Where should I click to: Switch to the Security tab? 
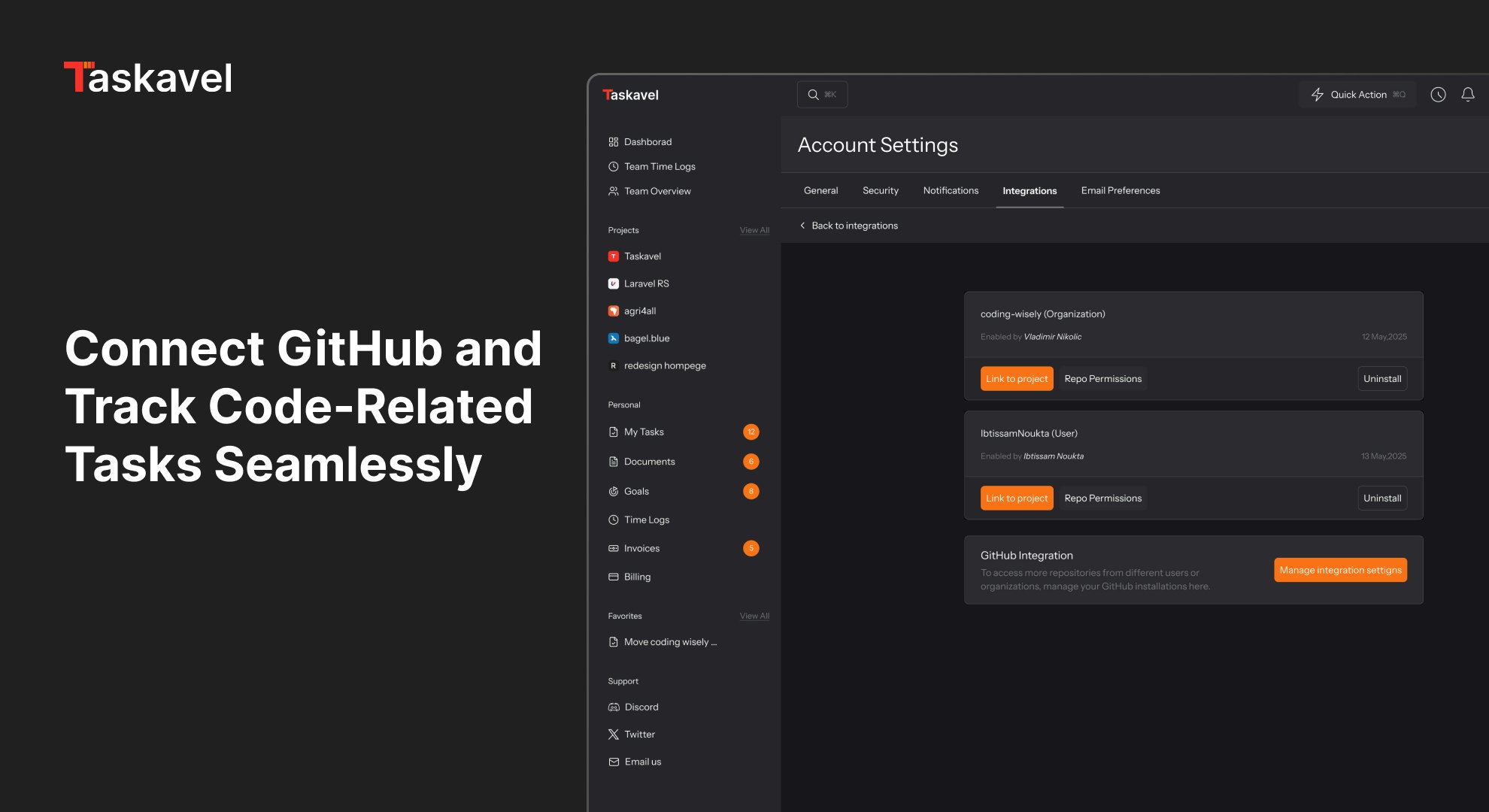(x=880, y=191)
